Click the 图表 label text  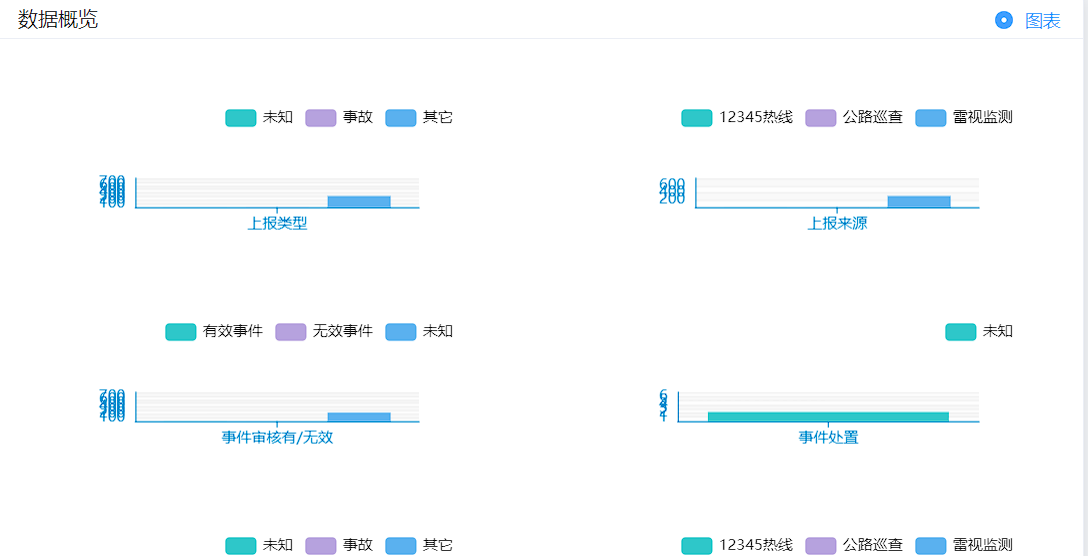tap(1043, 21)
